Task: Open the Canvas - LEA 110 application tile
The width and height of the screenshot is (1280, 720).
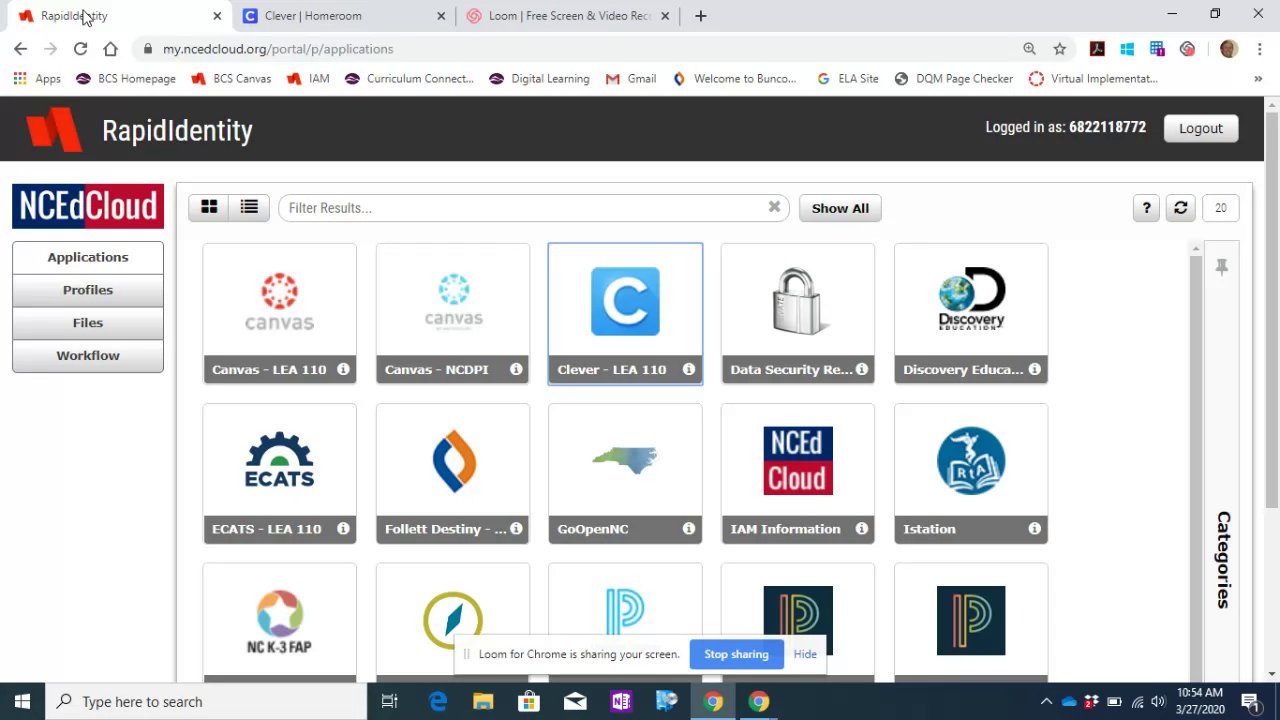Action: 279,313
